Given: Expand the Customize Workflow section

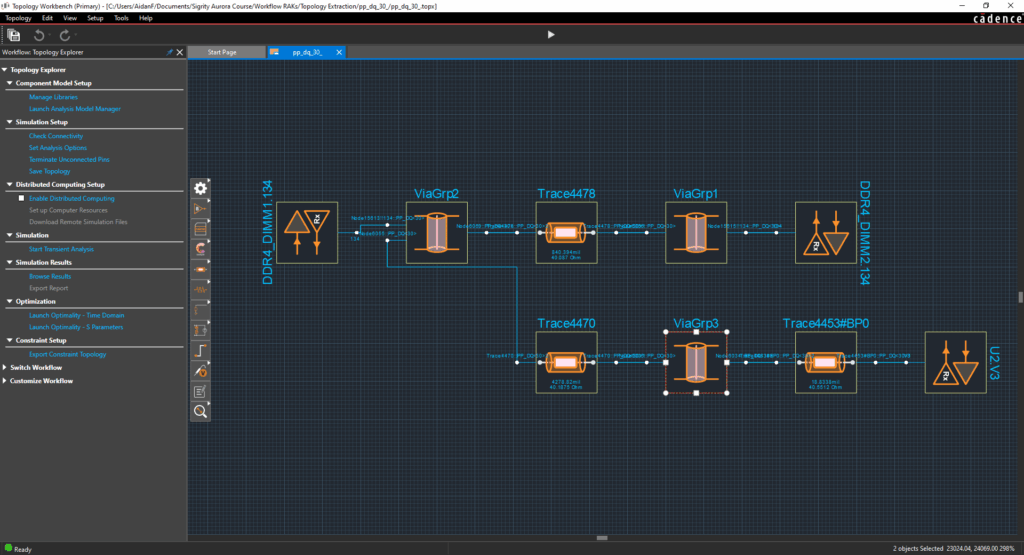Looking at the screenshot, I should click(x=5, y=381).
